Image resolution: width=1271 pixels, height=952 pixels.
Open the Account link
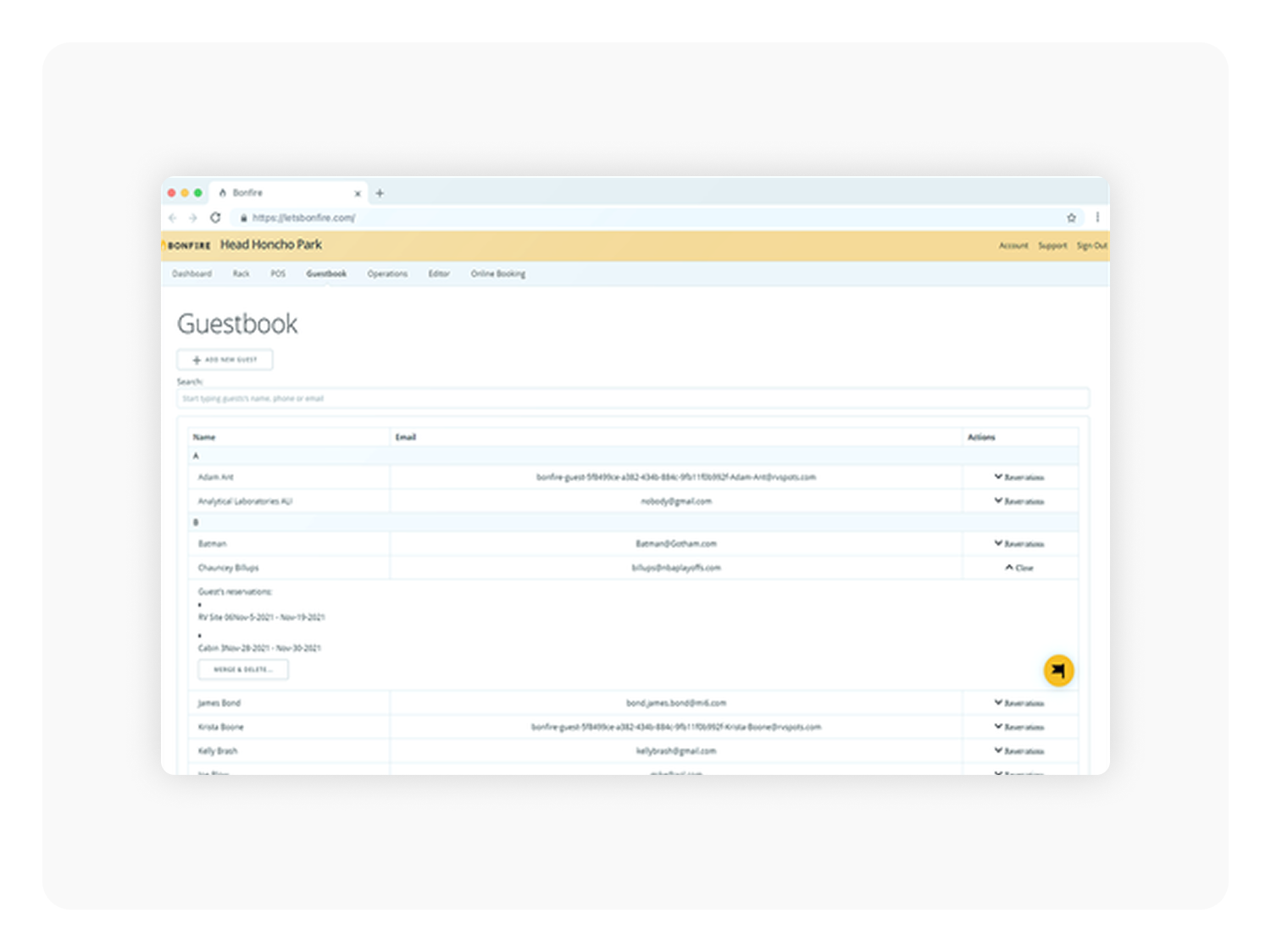1013,246
